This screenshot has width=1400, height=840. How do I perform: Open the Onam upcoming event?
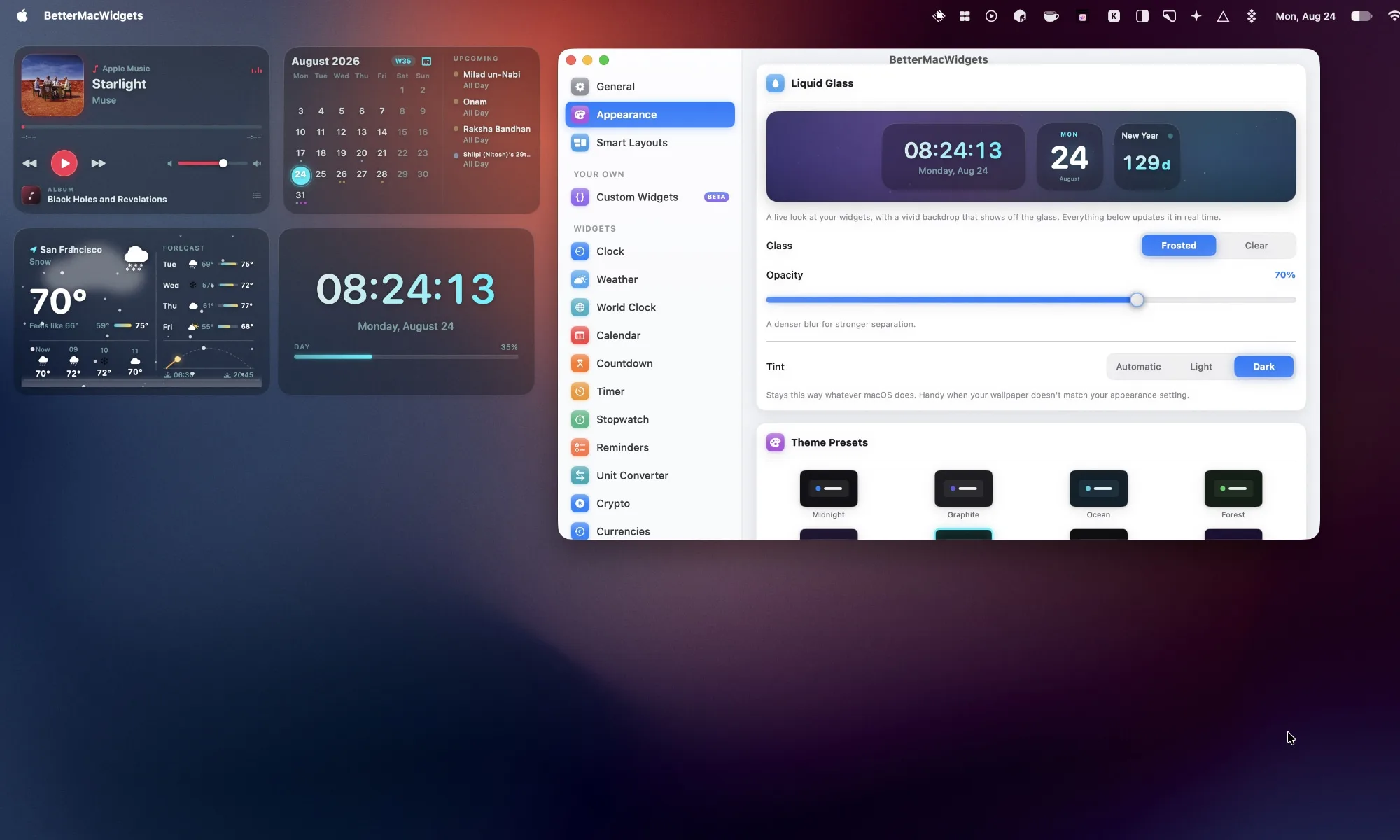click(x=492, y=107)
